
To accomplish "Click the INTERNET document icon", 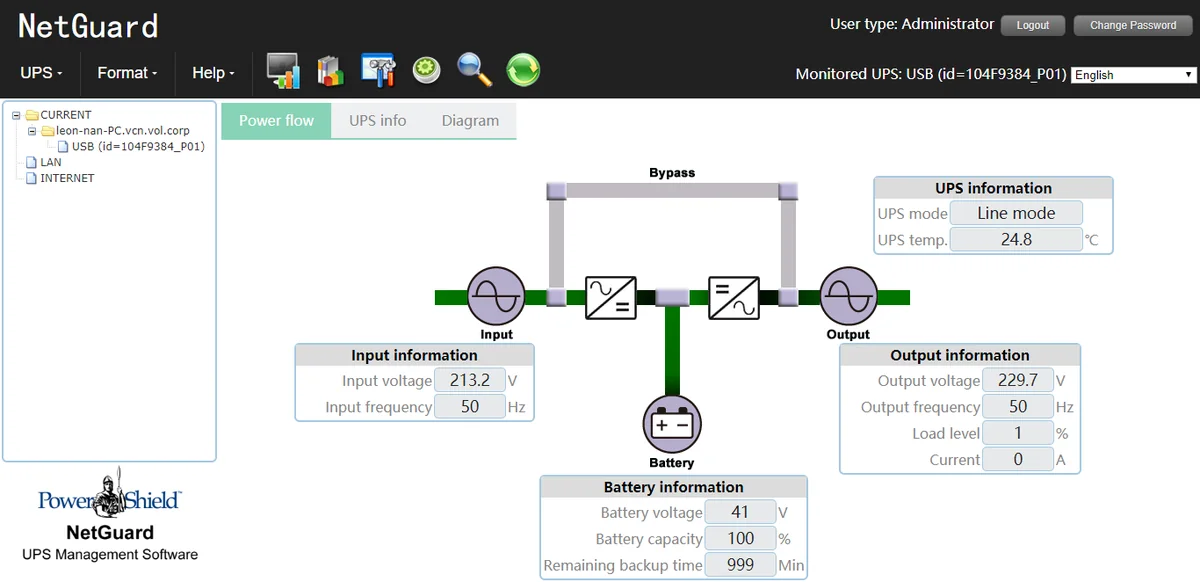I will (x=31, y=178).
